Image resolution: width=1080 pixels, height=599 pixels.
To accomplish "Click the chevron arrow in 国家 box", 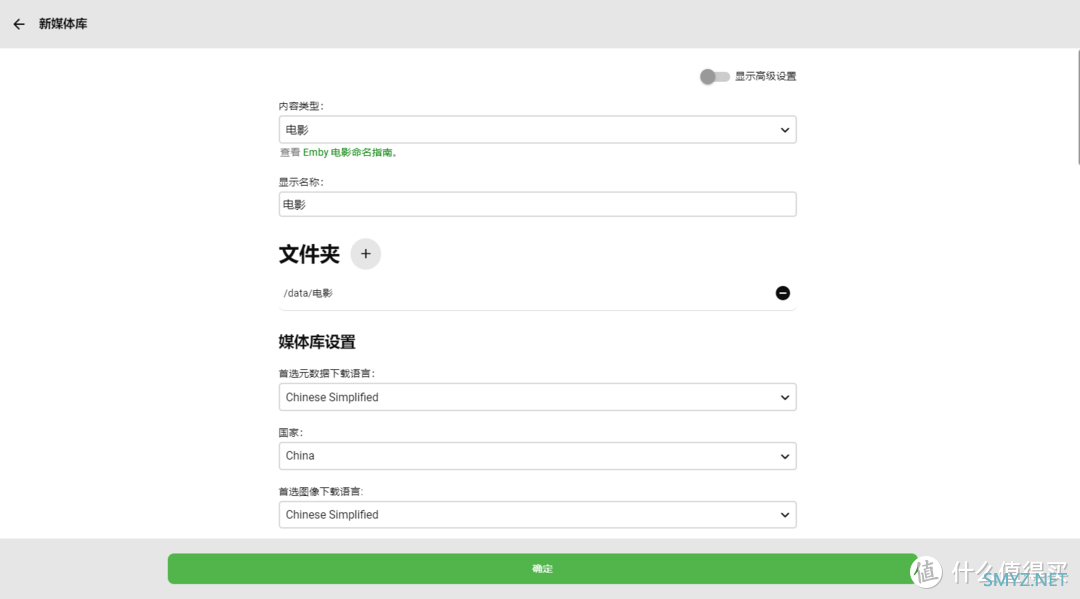I will pyautogui.click(x=784, y=456).
